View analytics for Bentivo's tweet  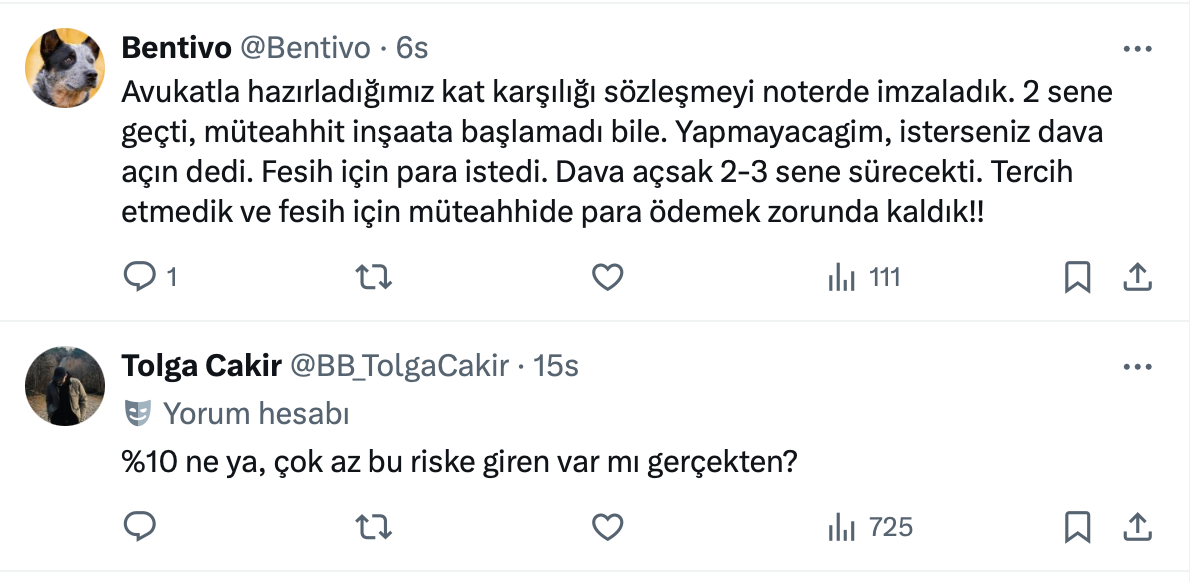pyautogui.click(x=864, y=277)
